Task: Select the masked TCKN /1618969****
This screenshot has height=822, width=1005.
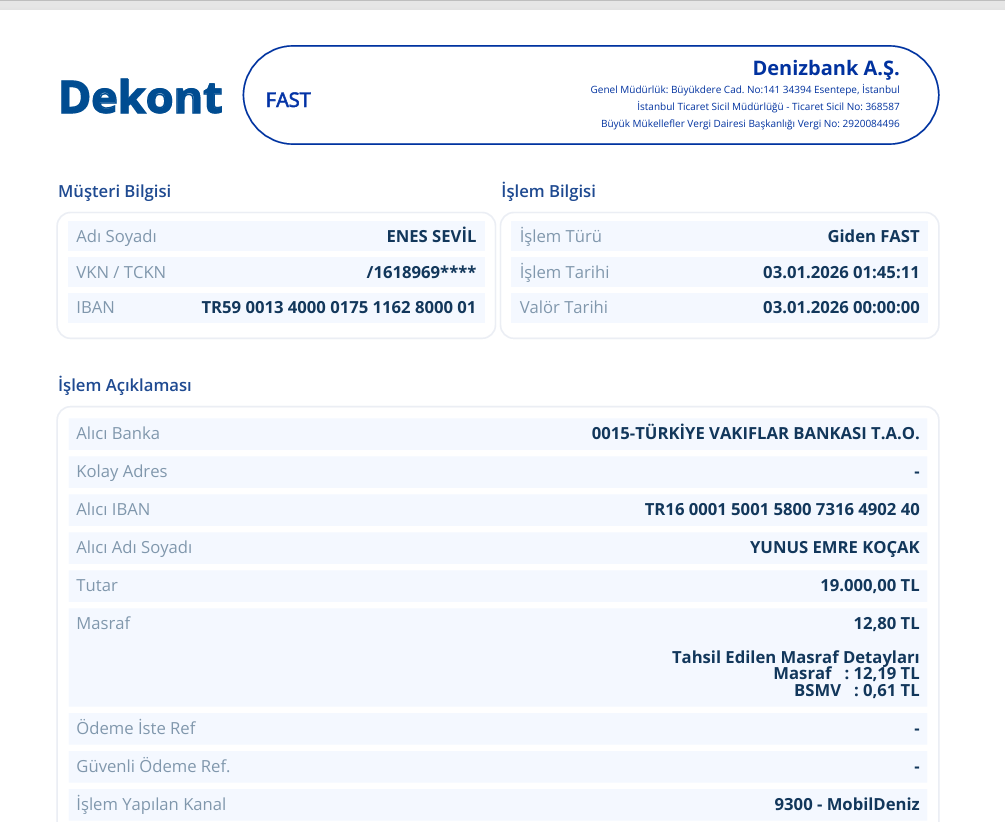Action: tap(421, 272)
